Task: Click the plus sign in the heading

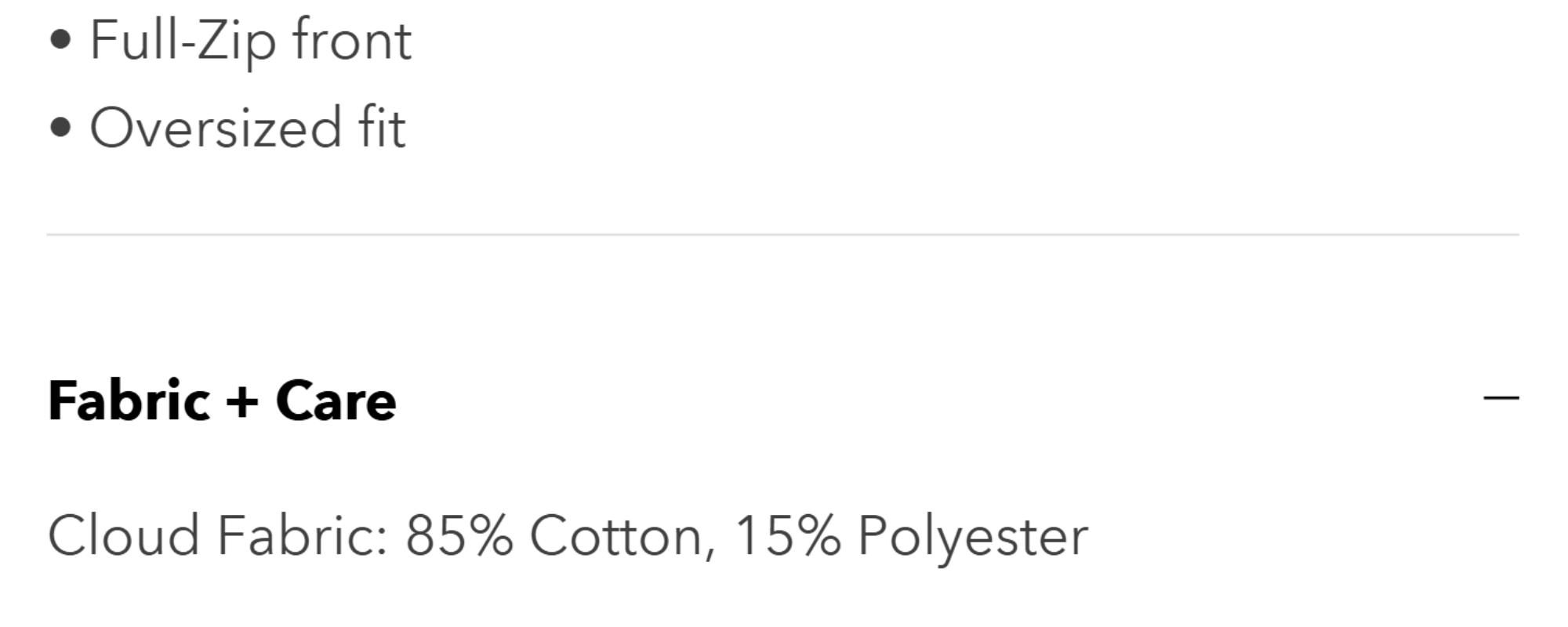Action: 242,400
